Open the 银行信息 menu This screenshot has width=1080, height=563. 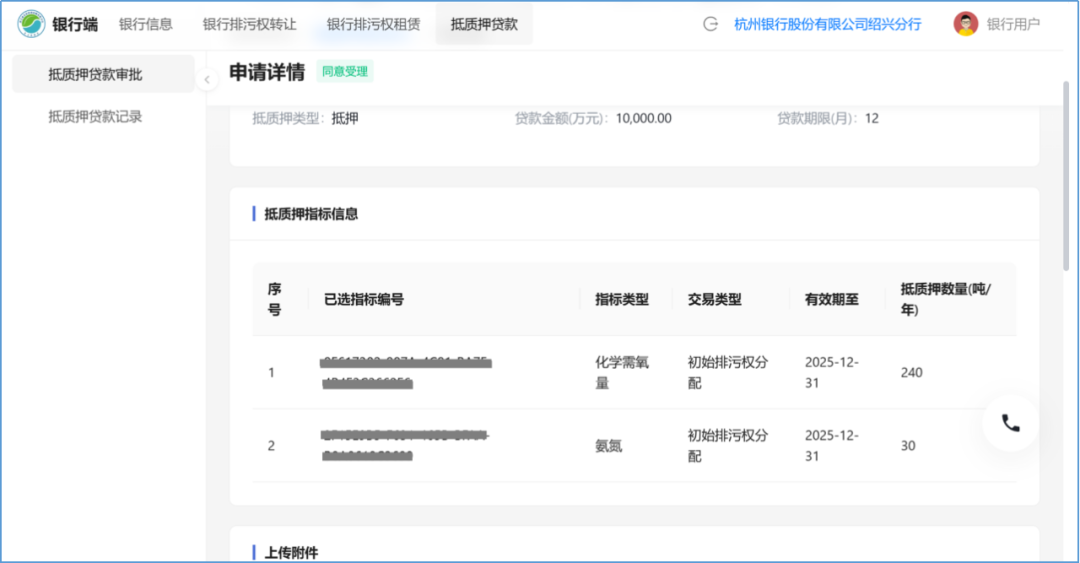coord(145,24)
